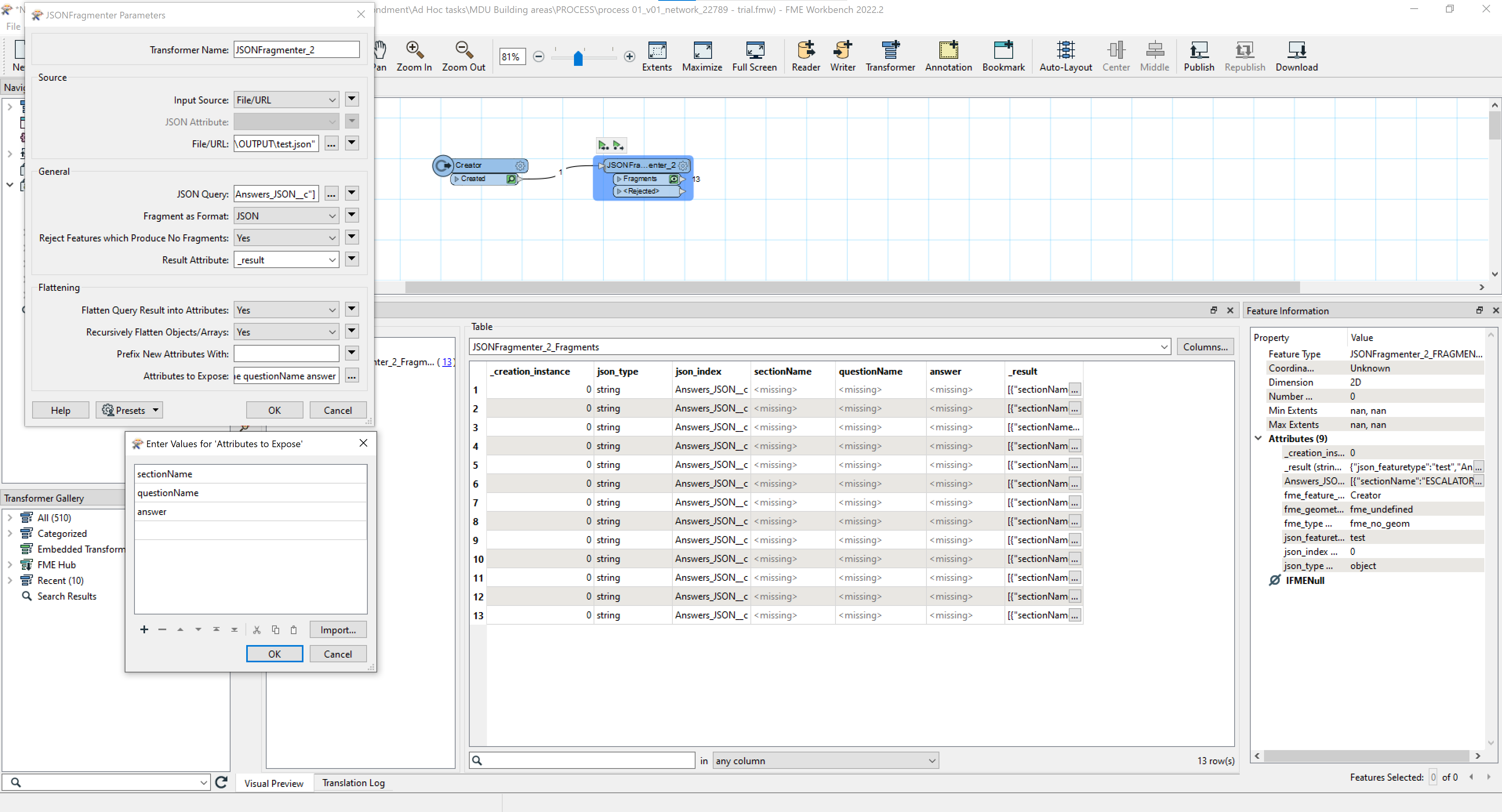Open the Presets dropdown button
Image resolution: width=1502 pixels, height=812 pixels.
click(x=129, y=410)
